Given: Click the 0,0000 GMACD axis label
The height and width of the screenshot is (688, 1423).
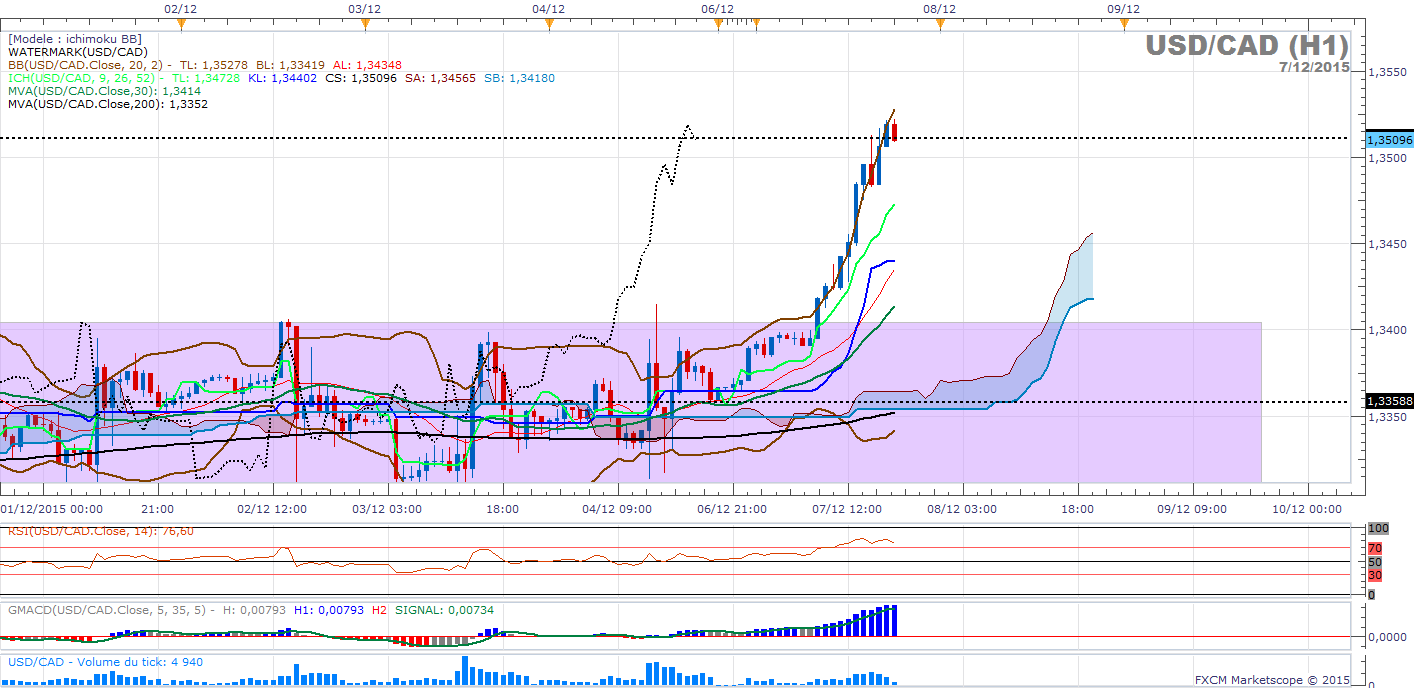Looking at the screenshot, I should click(x=1386, y=637).
